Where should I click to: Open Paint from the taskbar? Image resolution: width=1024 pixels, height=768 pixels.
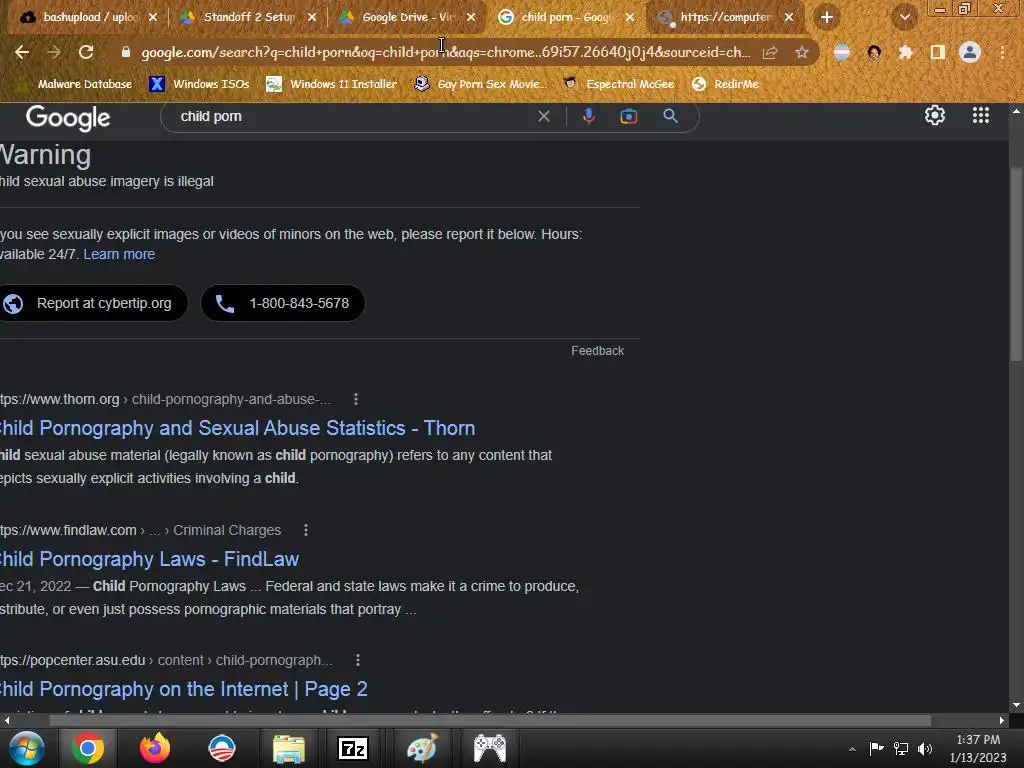[422, 748]
